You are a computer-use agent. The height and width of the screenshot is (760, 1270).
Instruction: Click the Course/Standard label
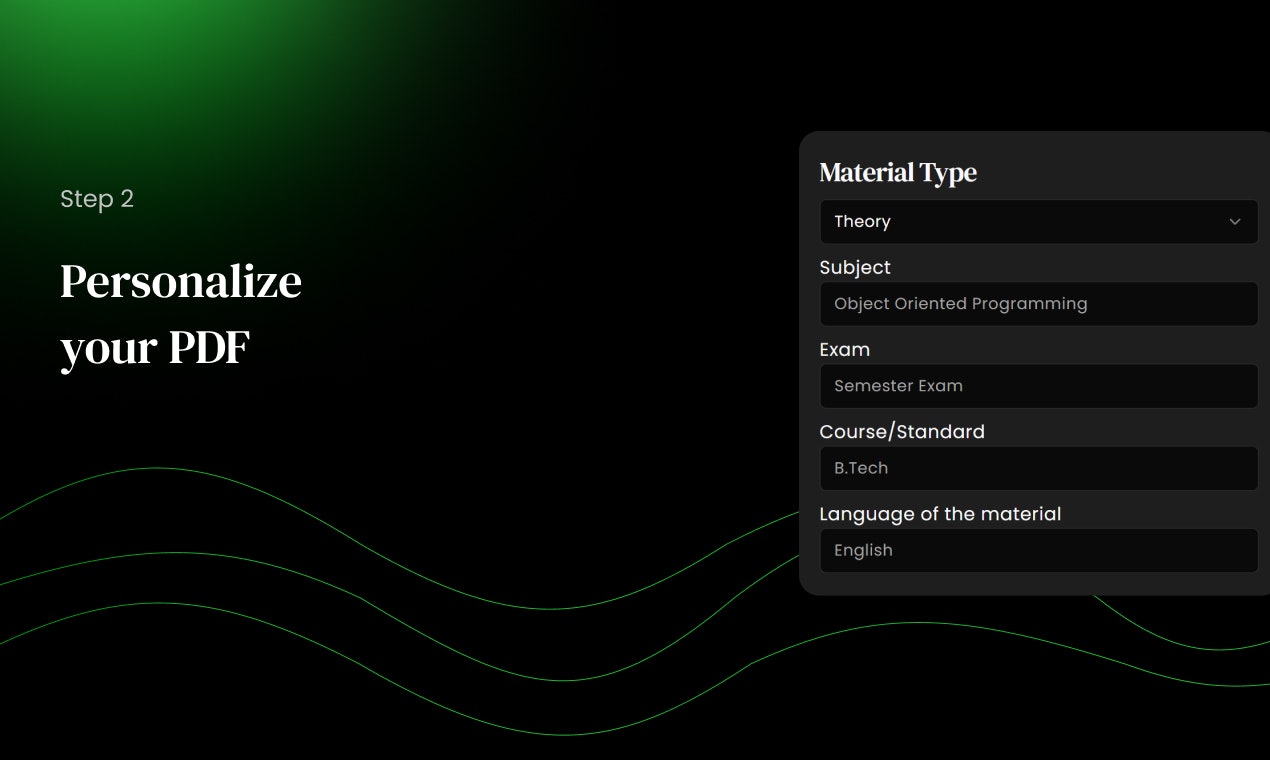pyautogui.click(x=902, y=432)
